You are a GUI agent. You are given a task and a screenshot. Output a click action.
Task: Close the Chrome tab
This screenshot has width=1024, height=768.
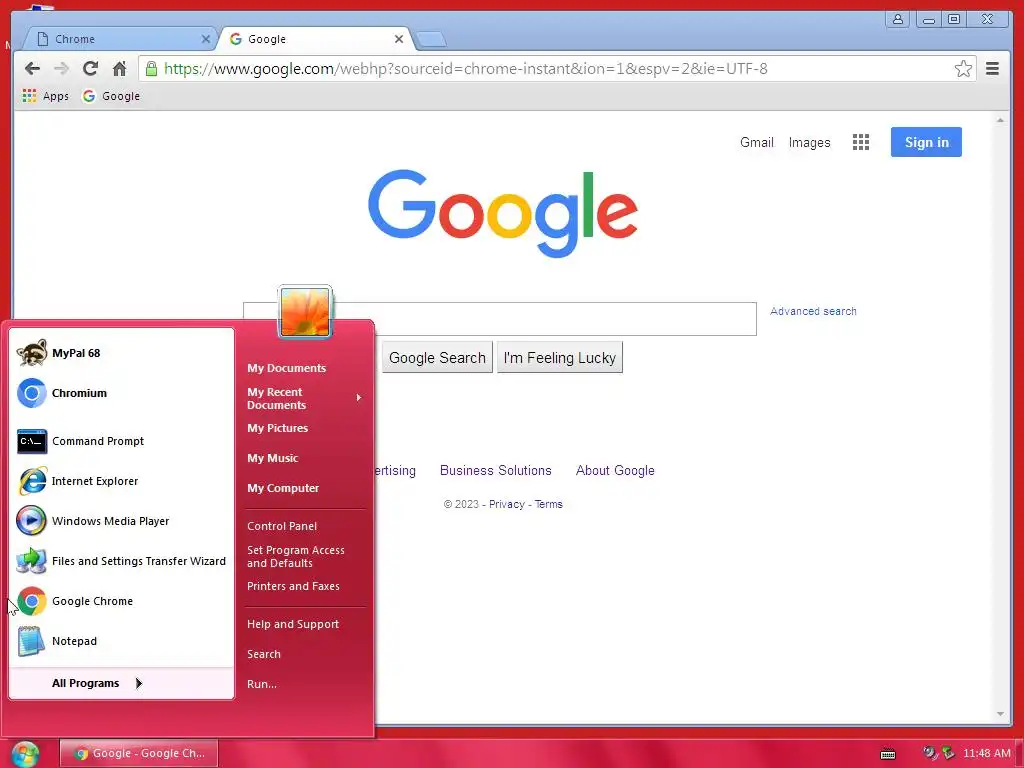tap(205, 39)
